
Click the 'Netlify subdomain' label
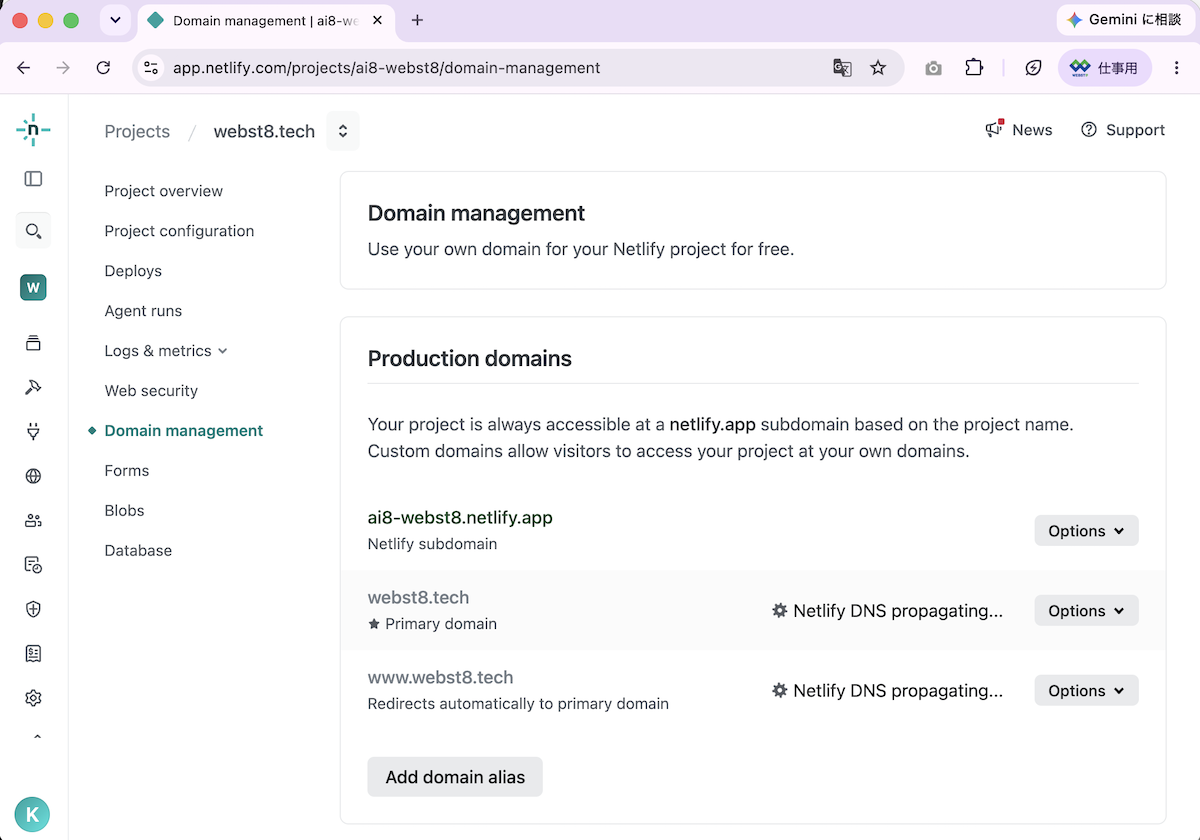point(432,544)
